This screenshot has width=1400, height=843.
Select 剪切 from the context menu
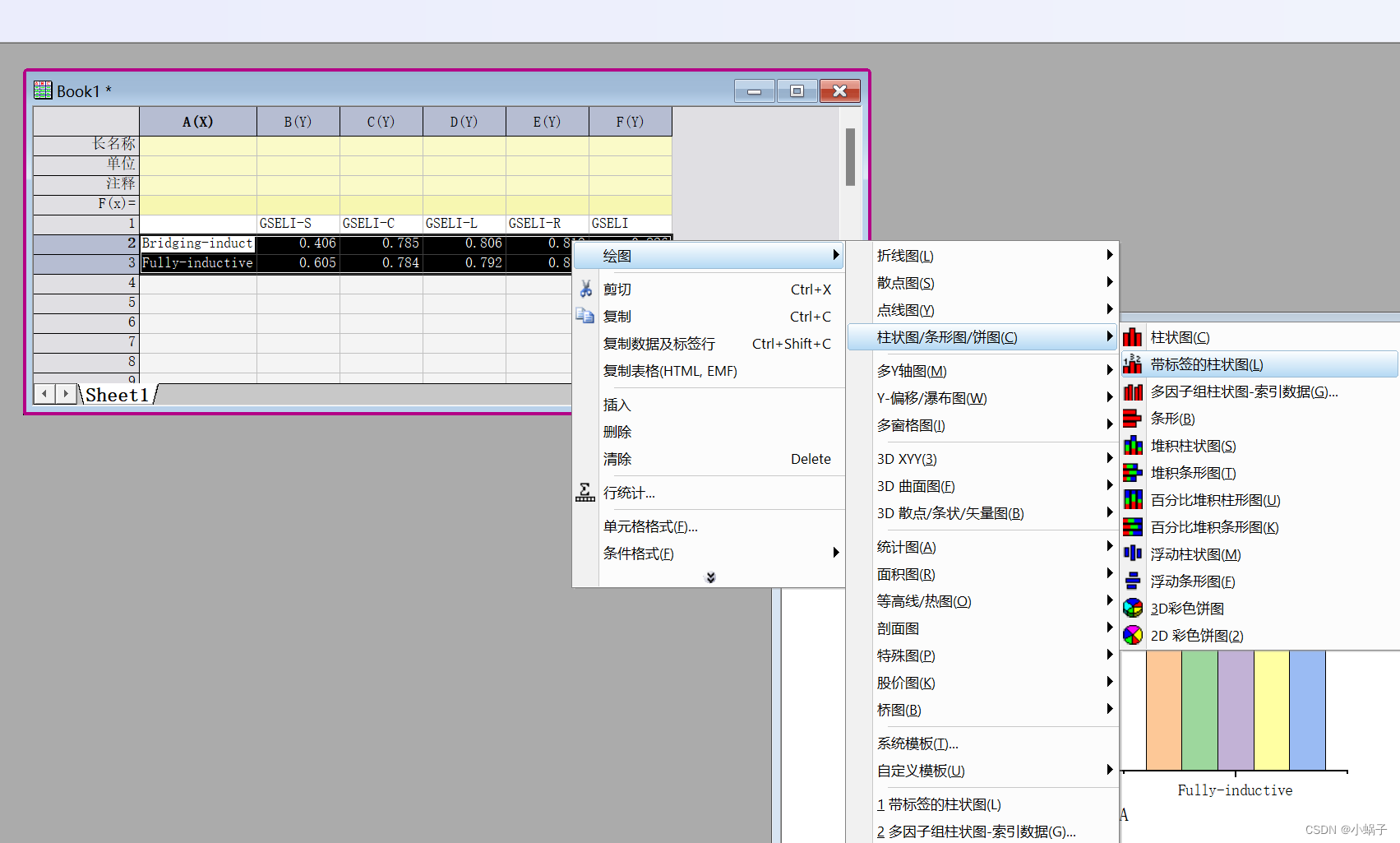(x=617, y=289)
